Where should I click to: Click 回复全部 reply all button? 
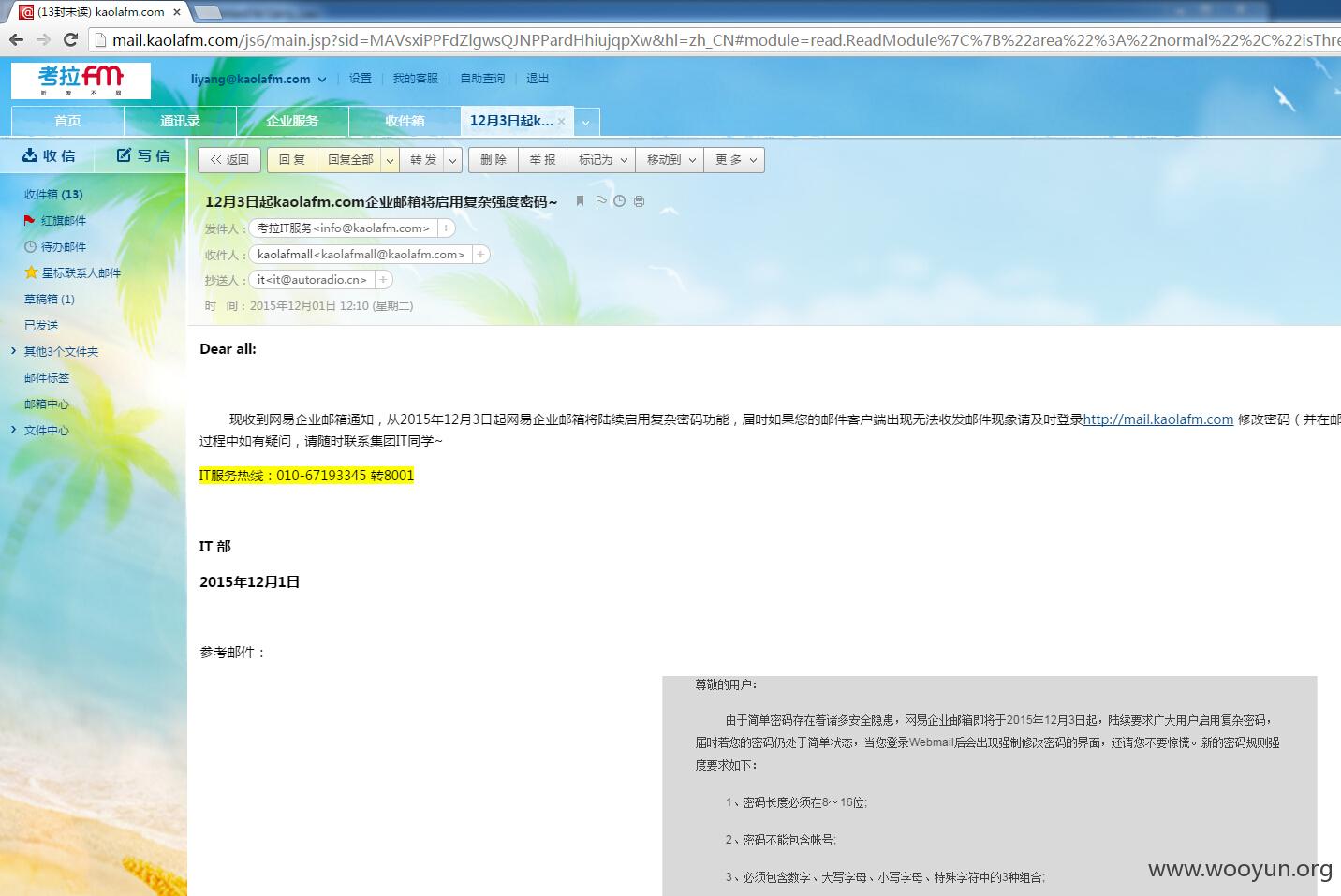pyautogui.click(x=349, y=160)
